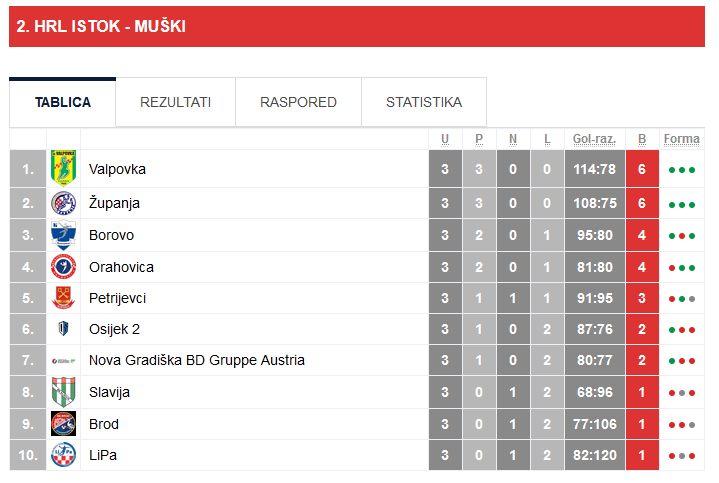719x483 pixels.
Task: Select the TABLICA tab
Action: pos(63,102)
